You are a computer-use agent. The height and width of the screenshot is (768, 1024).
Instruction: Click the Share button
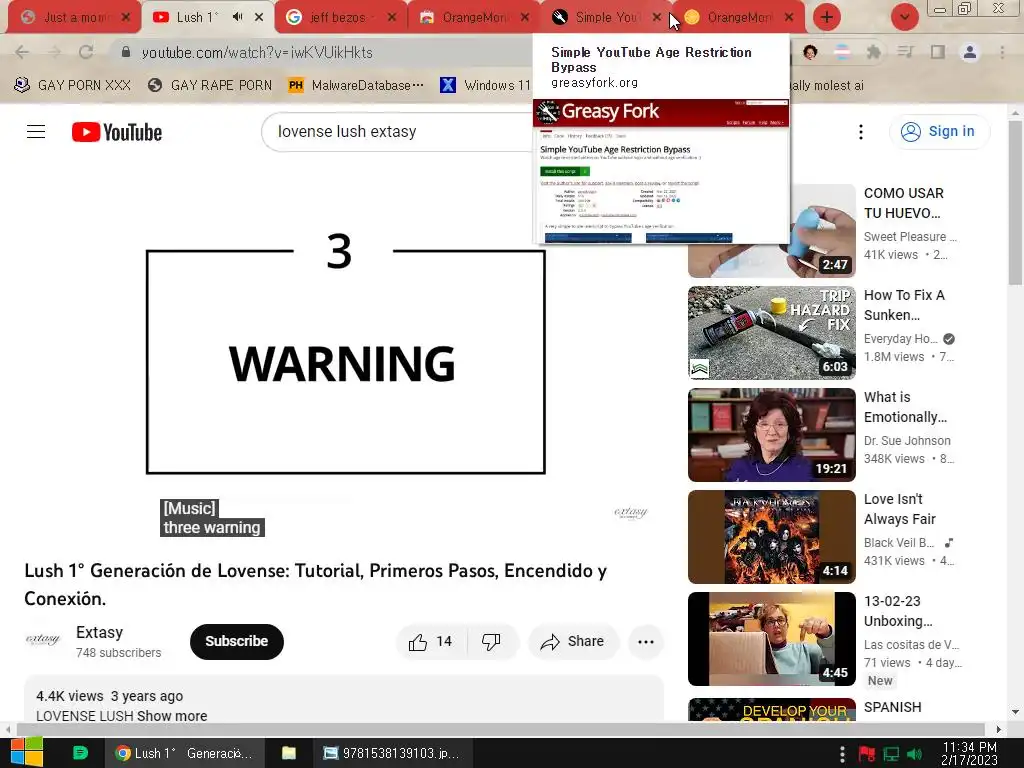(573, 642)
